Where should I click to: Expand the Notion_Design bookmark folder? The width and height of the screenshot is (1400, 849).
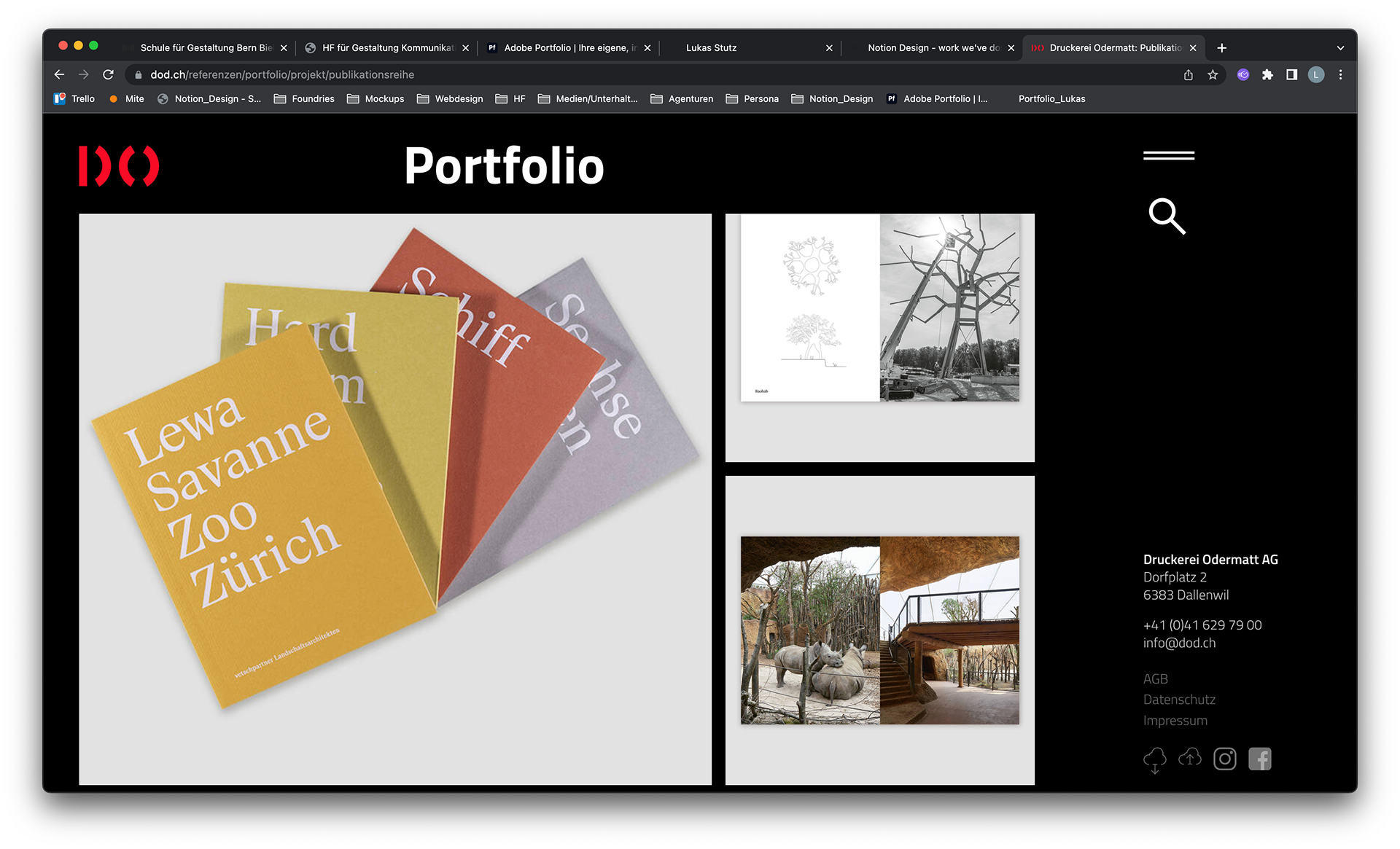(x=832, y=99)
